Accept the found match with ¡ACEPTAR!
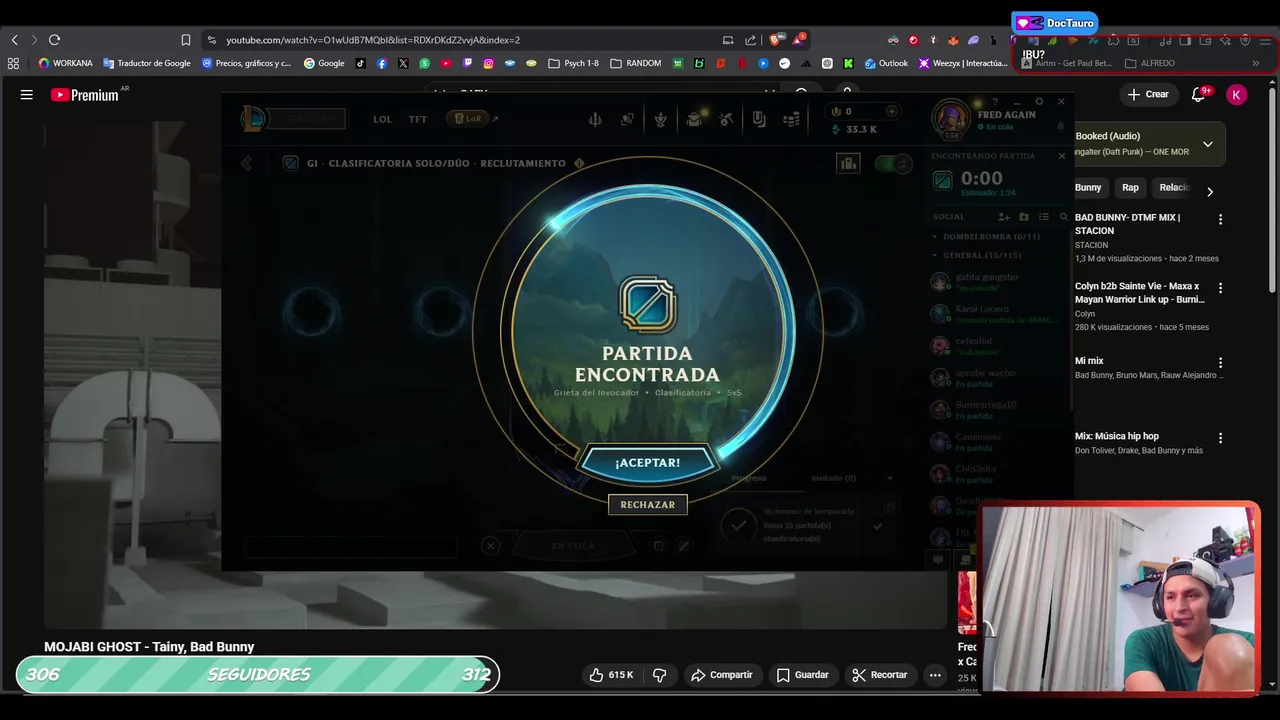The height and width of the screenshot is (720, 1280). click(647, 462)
